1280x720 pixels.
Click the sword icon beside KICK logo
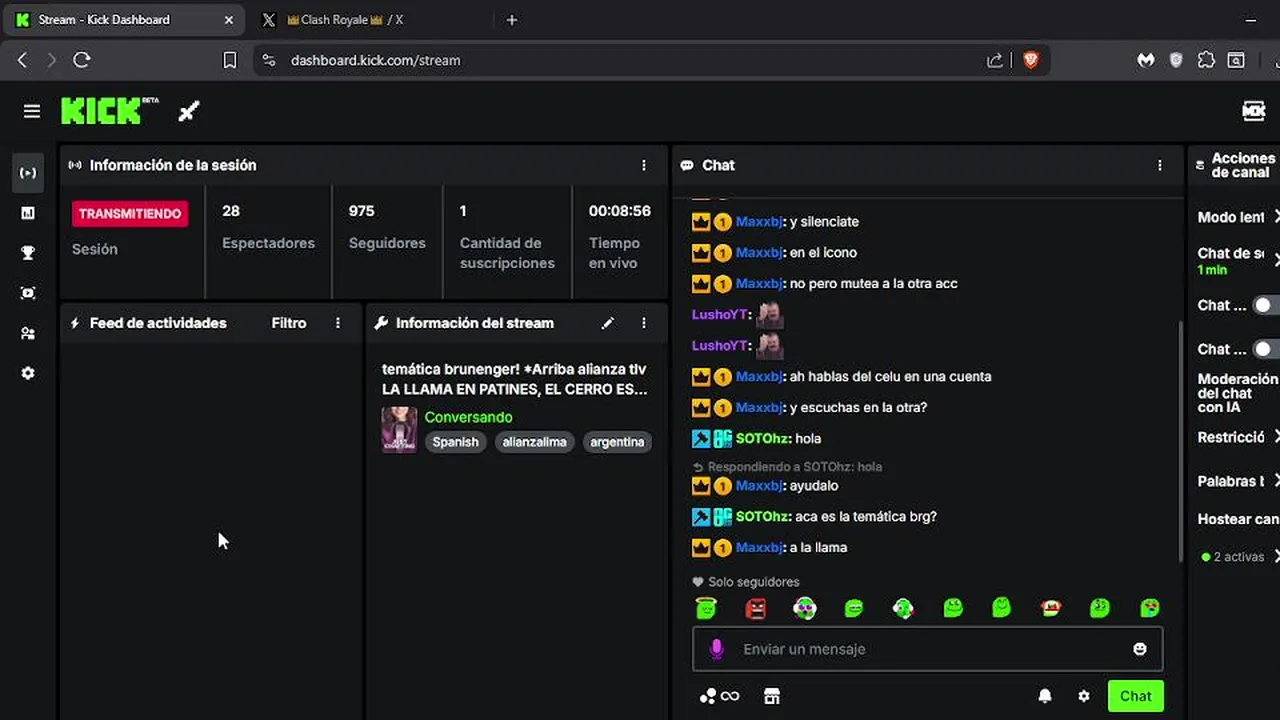pyautogui.click(x=189, y=112)
